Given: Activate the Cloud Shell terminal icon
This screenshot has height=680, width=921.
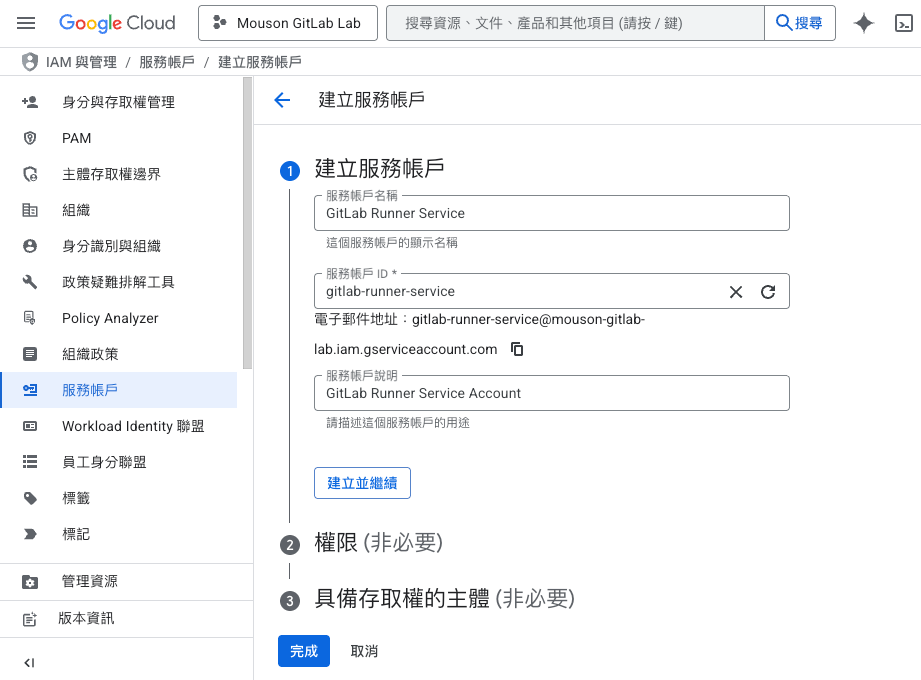Looking at the screenshot, I should point(903,23).
